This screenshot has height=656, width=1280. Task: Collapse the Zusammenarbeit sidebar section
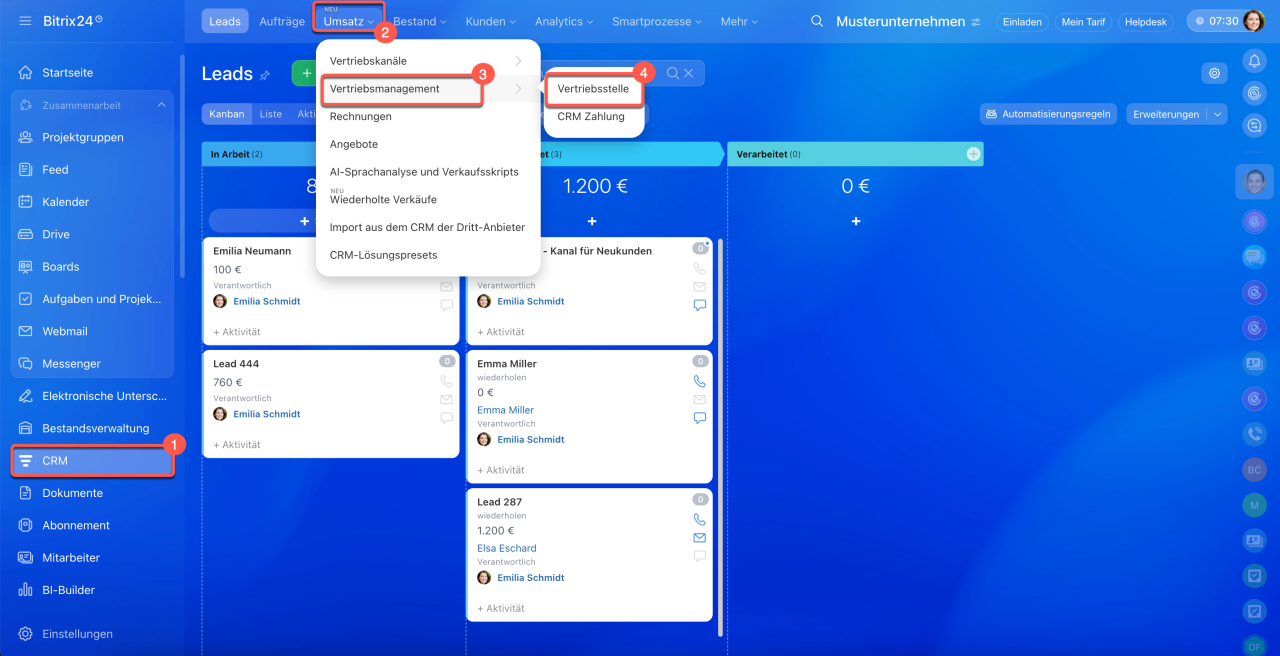[161, 105]
